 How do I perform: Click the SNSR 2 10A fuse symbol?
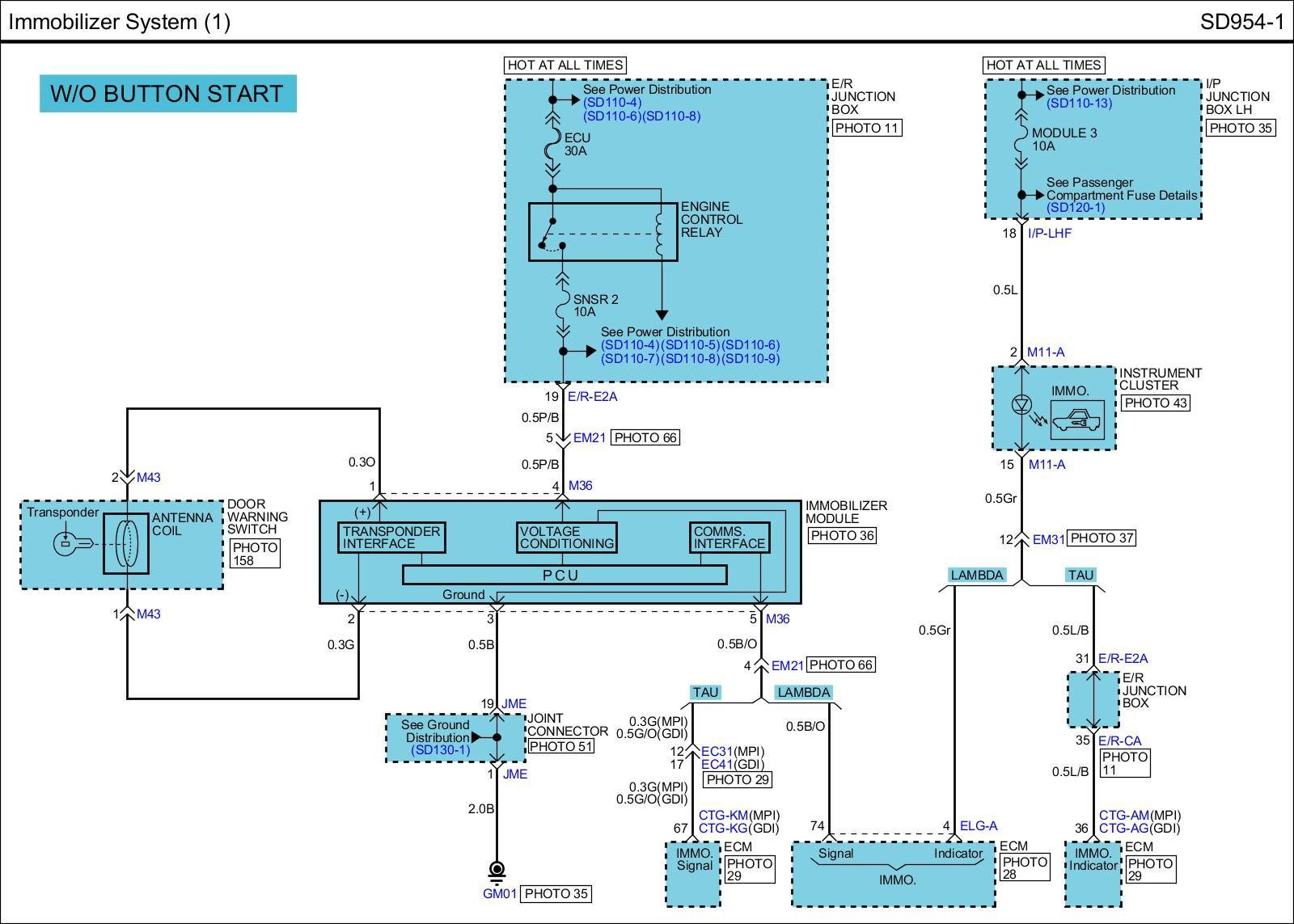[563, 306]
